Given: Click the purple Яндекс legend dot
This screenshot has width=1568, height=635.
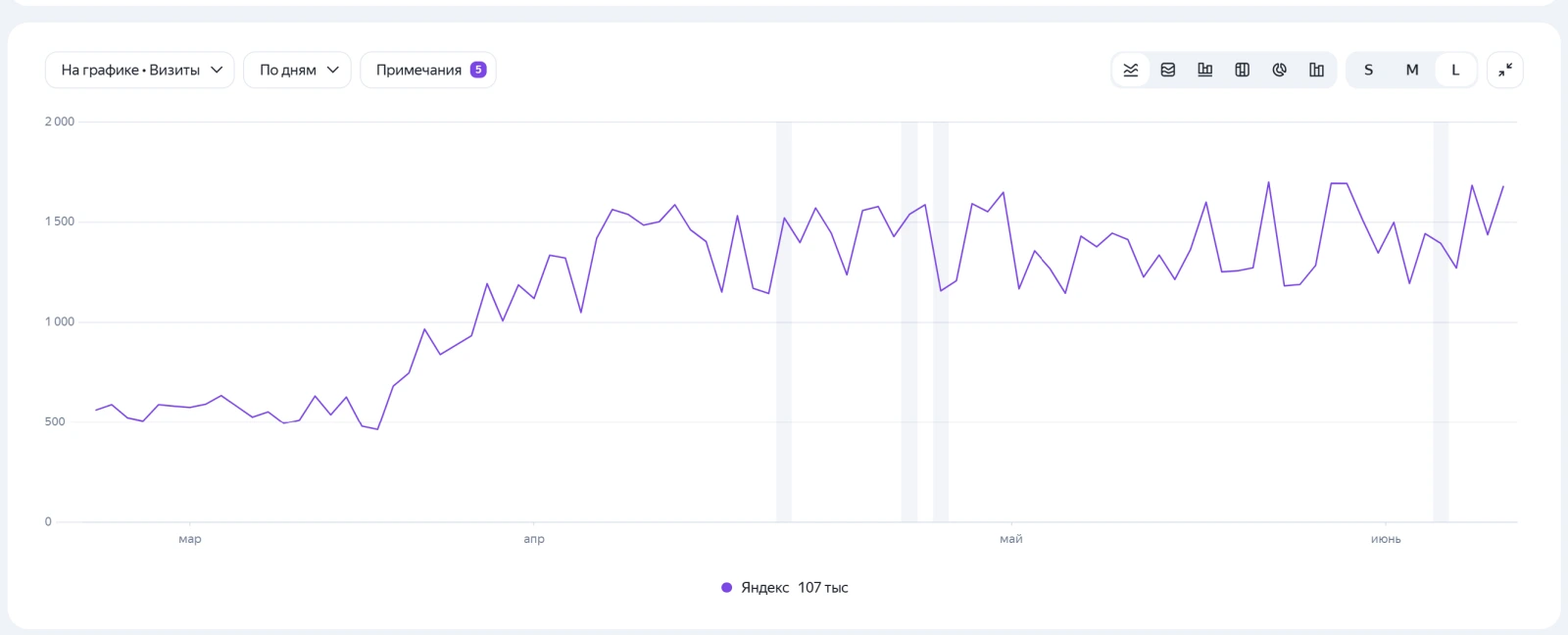Looking at the screenshot, I should point(726,588).
